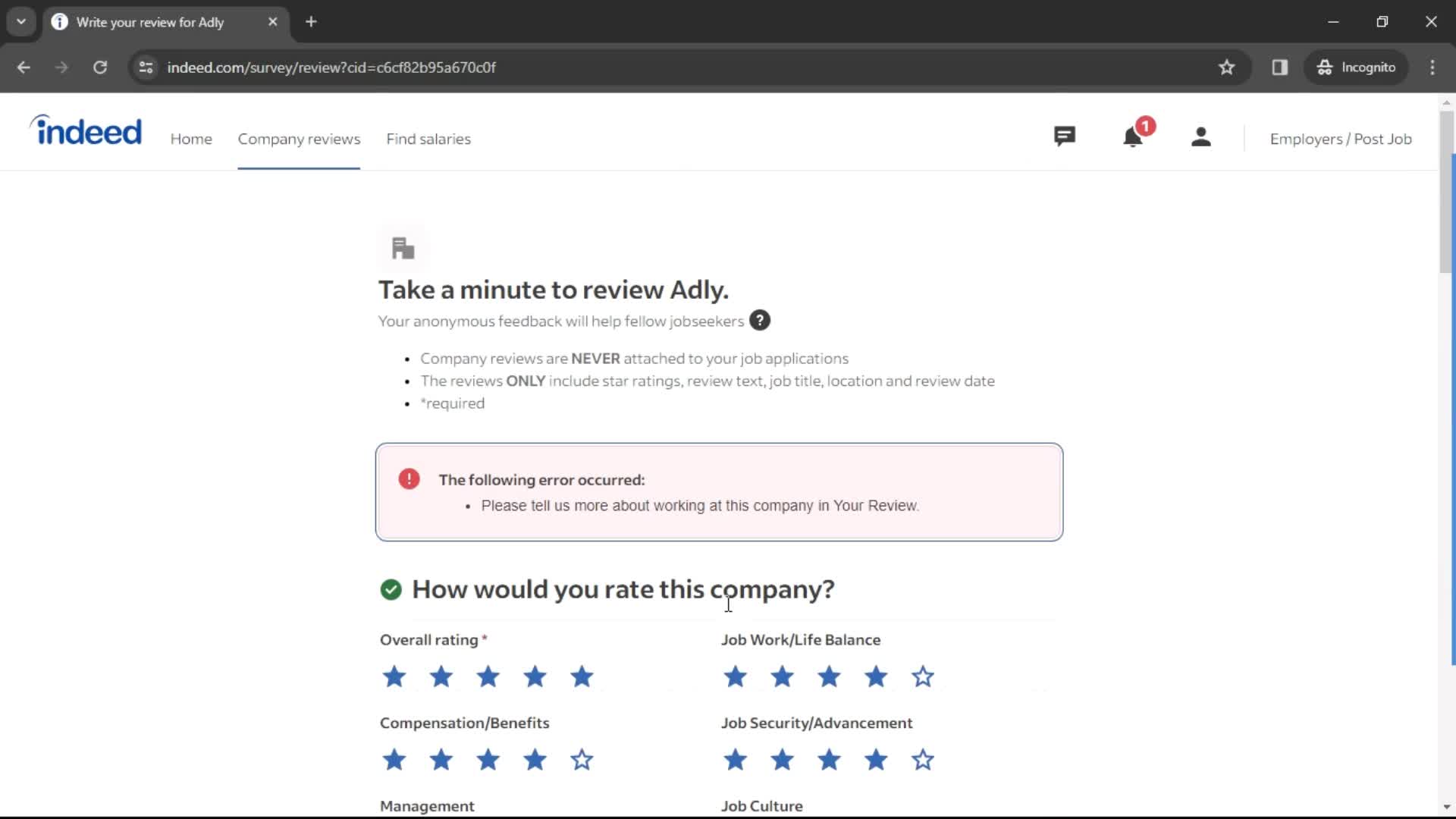Set Overall rating to five stars
The image size is (1456, 819).
(582, 676)
